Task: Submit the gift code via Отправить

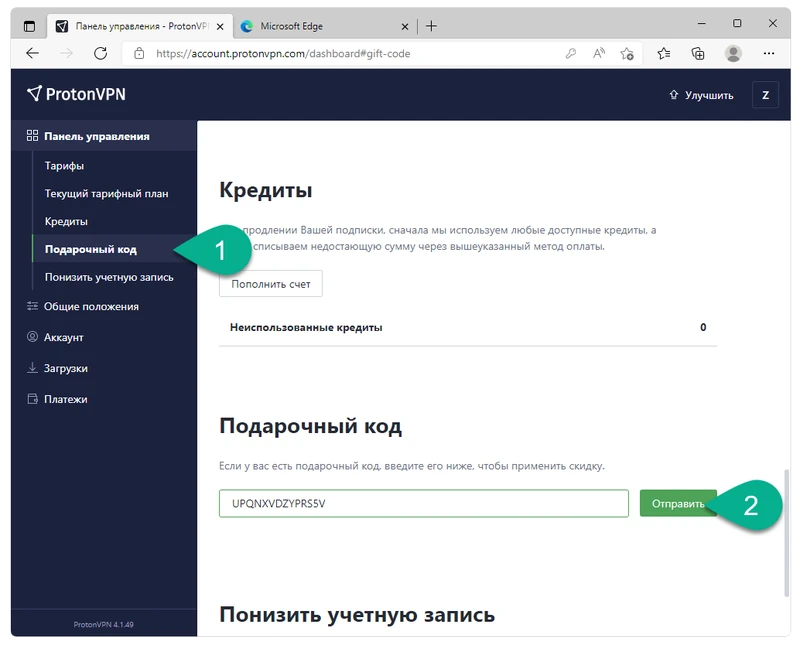Action: coord(680,504)
